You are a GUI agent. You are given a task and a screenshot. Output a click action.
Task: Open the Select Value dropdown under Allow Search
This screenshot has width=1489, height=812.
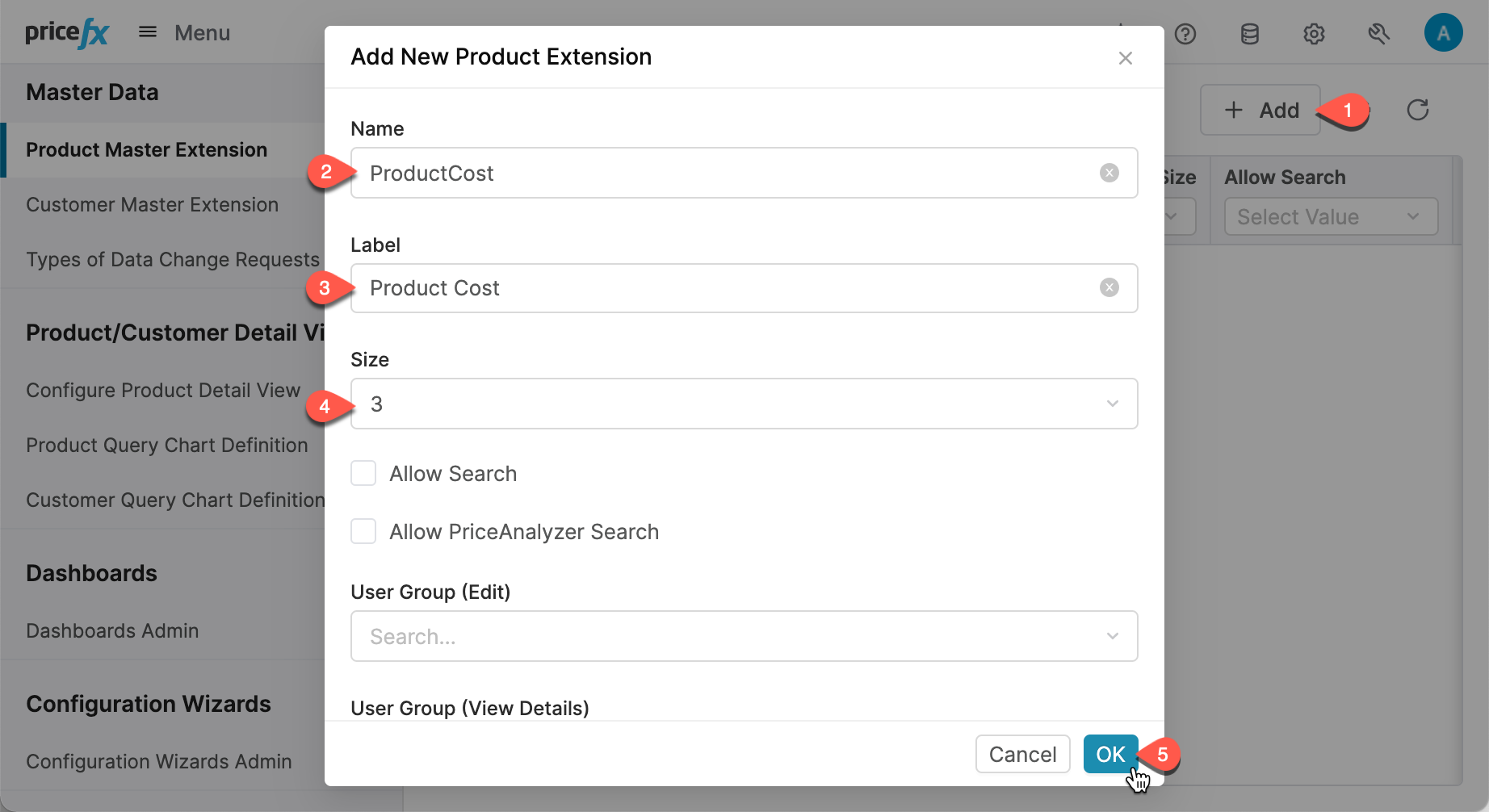1329,216
